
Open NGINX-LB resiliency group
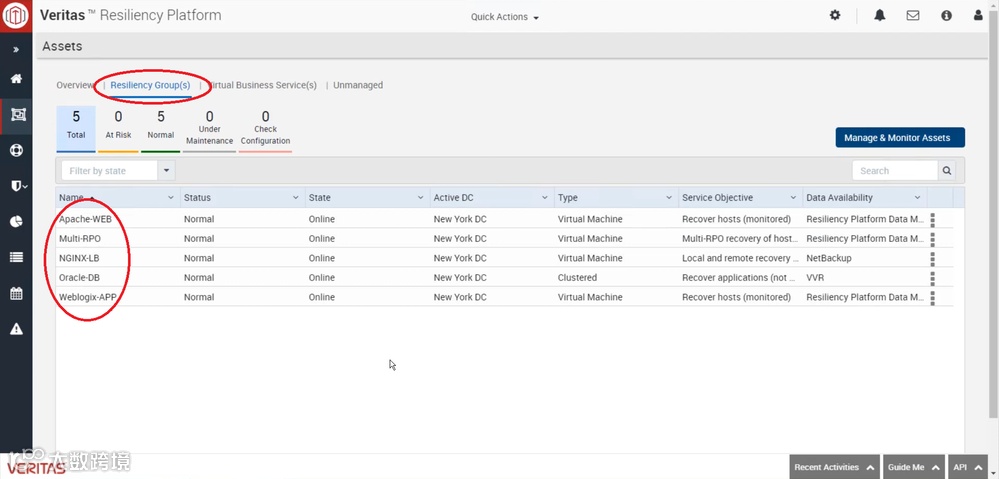[79, 258]
